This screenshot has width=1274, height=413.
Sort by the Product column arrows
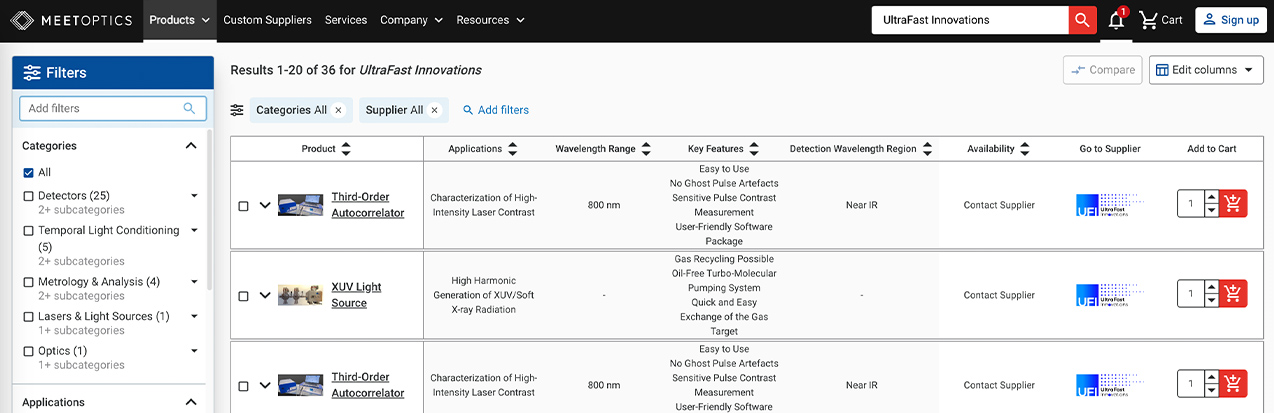[346, 149]
